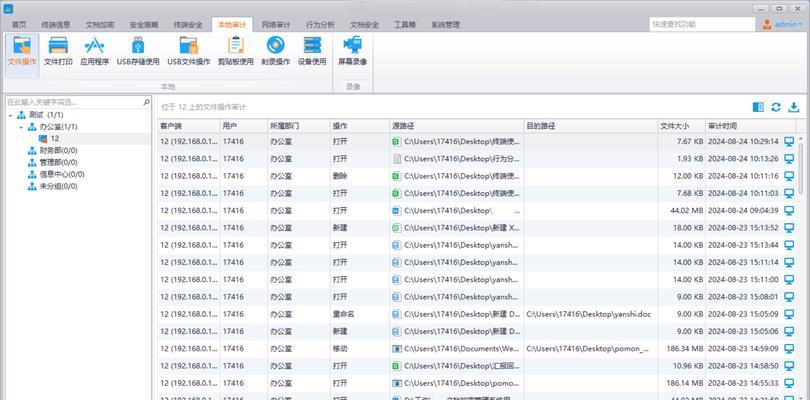Switch to the 网络审计 tab
Viewport: 810px width, 400px height.
click(276, 25)
